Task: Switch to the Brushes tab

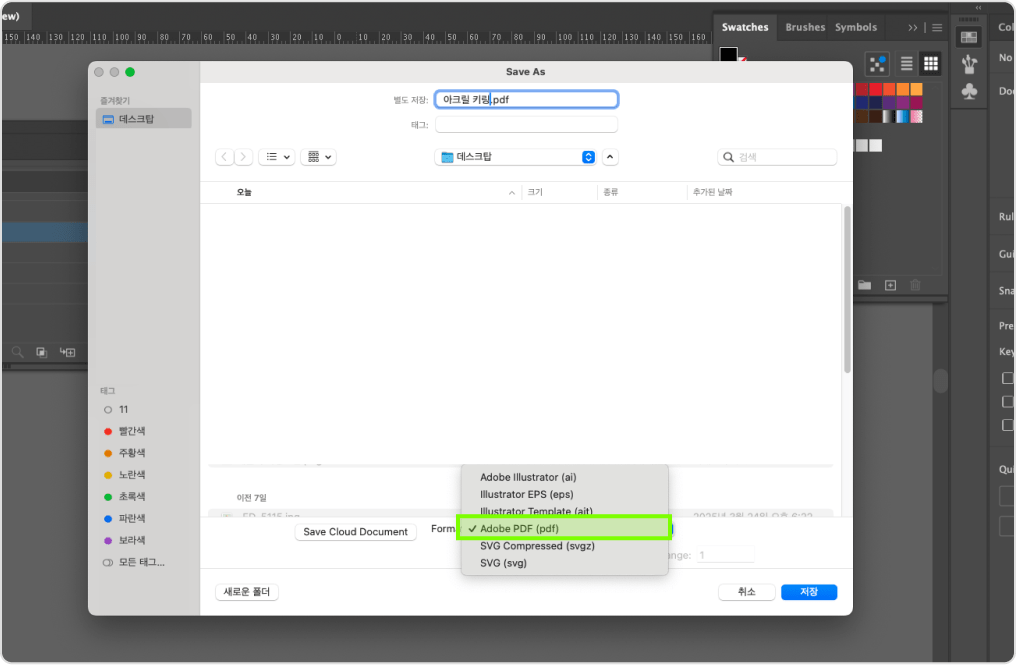Action: (805, 28)
